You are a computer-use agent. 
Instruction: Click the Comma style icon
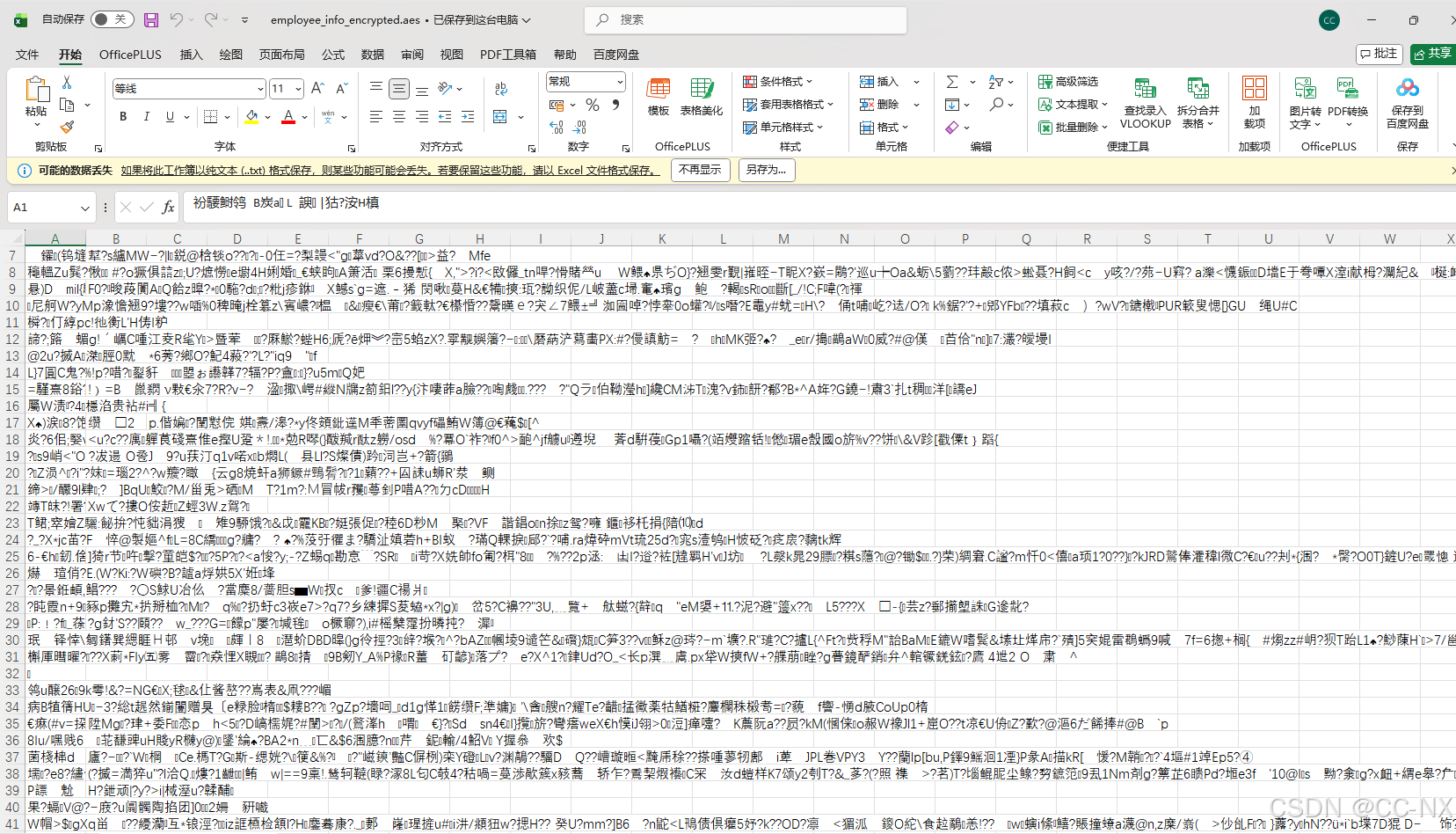(x=615, y=105)
